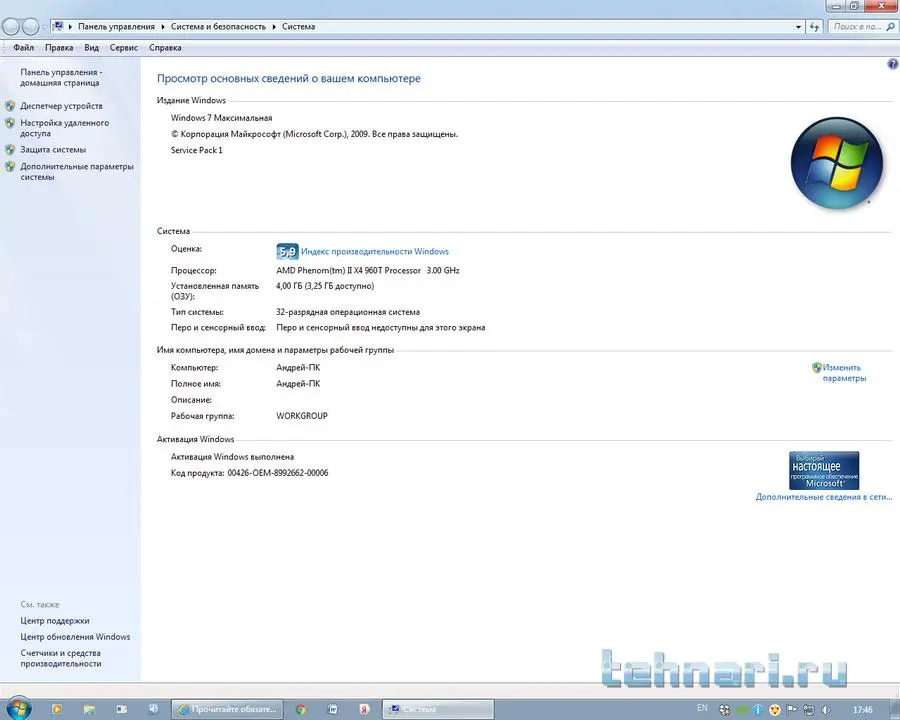Open recent pages dropdown beside Forward button

[43, 27]
